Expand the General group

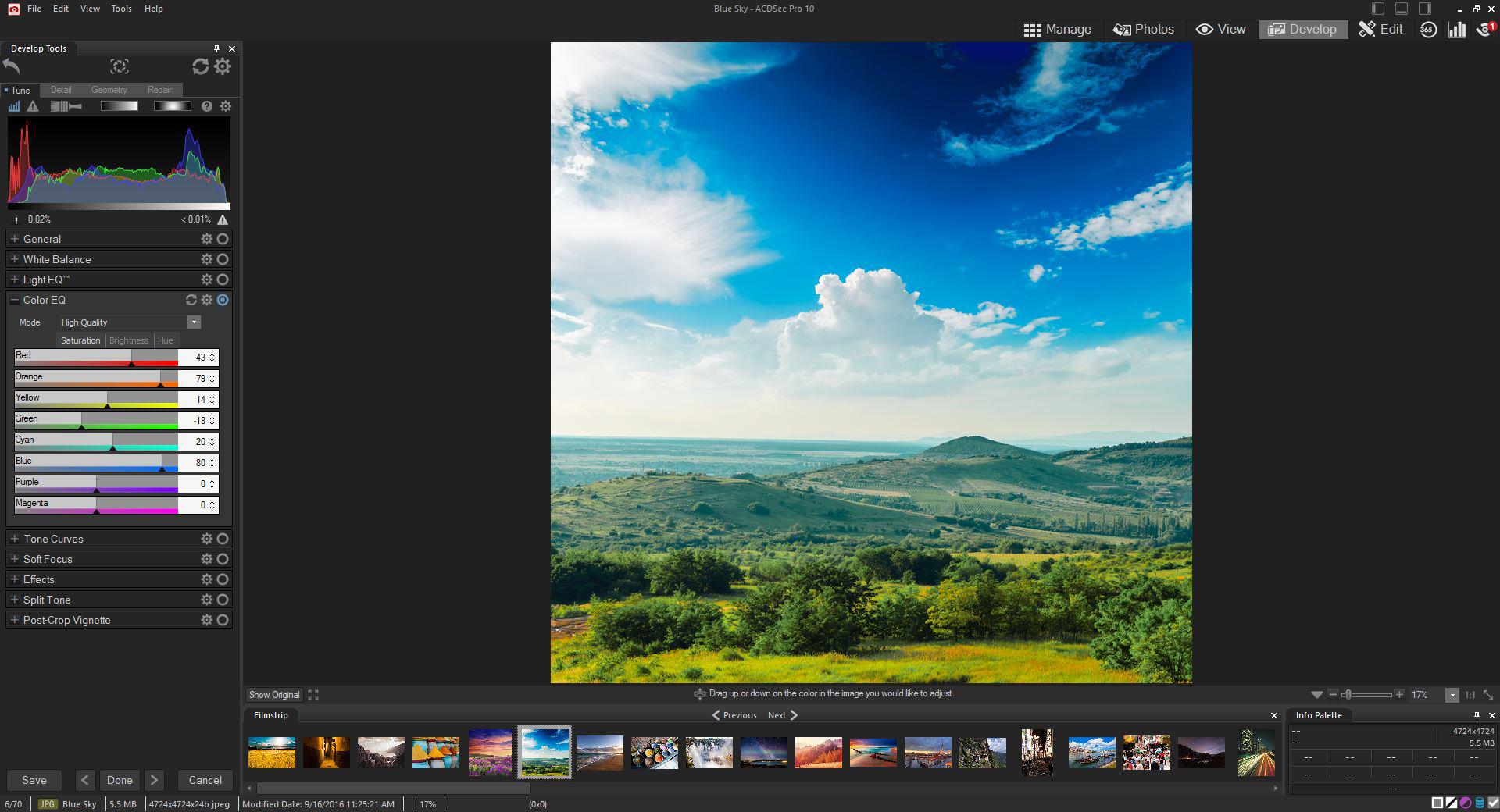click(14, 239)
